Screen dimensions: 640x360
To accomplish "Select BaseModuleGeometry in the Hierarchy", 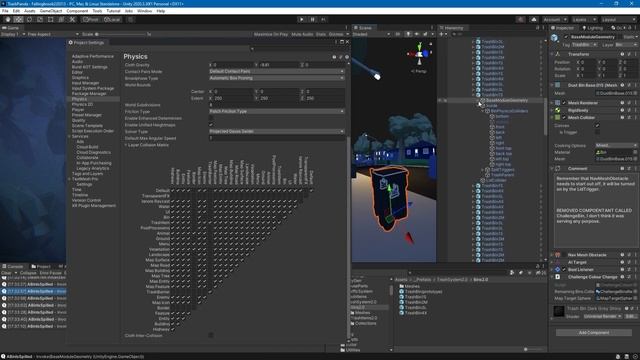I will (x=507, y=100).
